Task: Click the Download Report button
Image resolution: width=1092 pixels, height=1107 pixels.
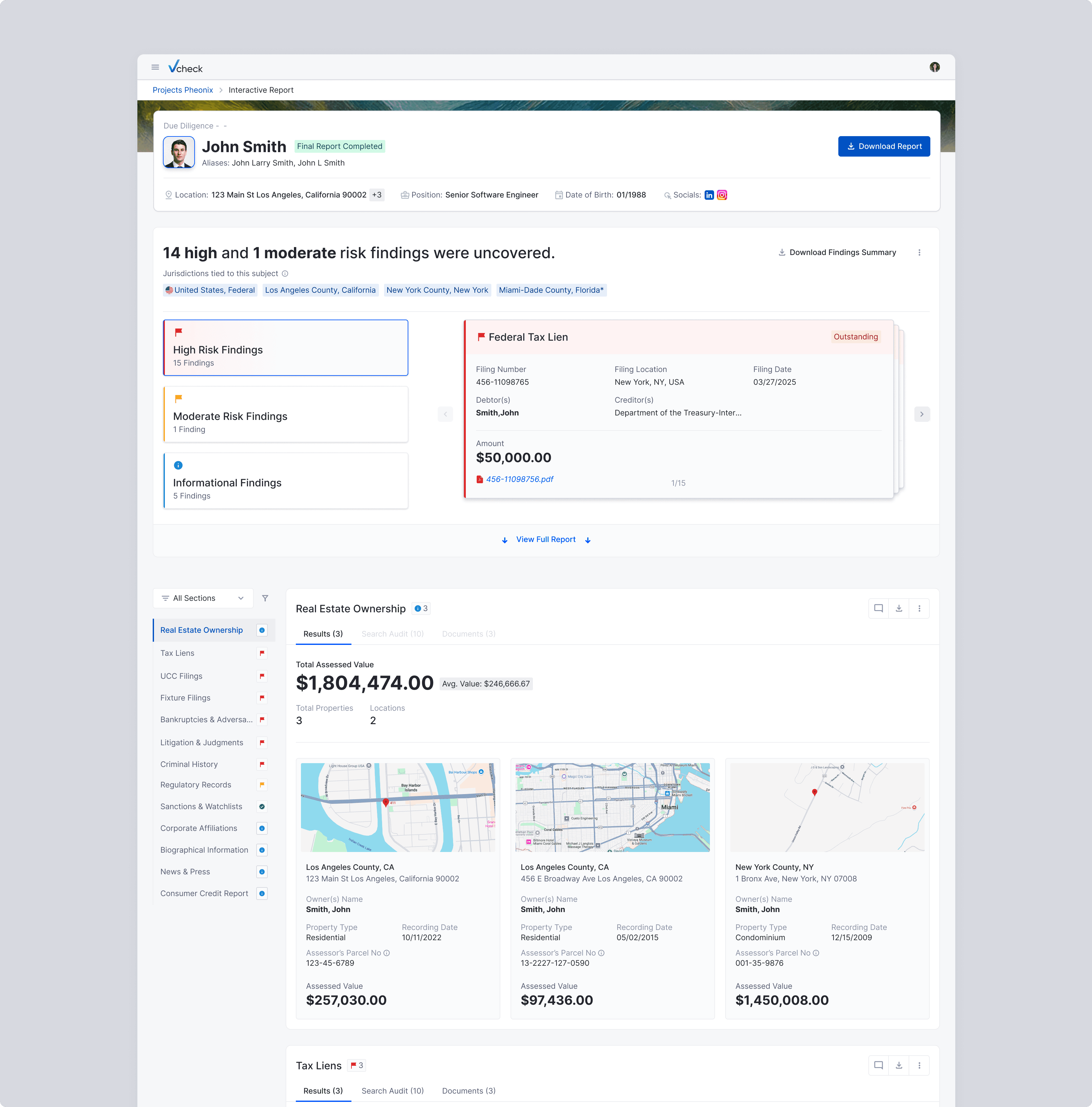Action: (x=883, y=146)
